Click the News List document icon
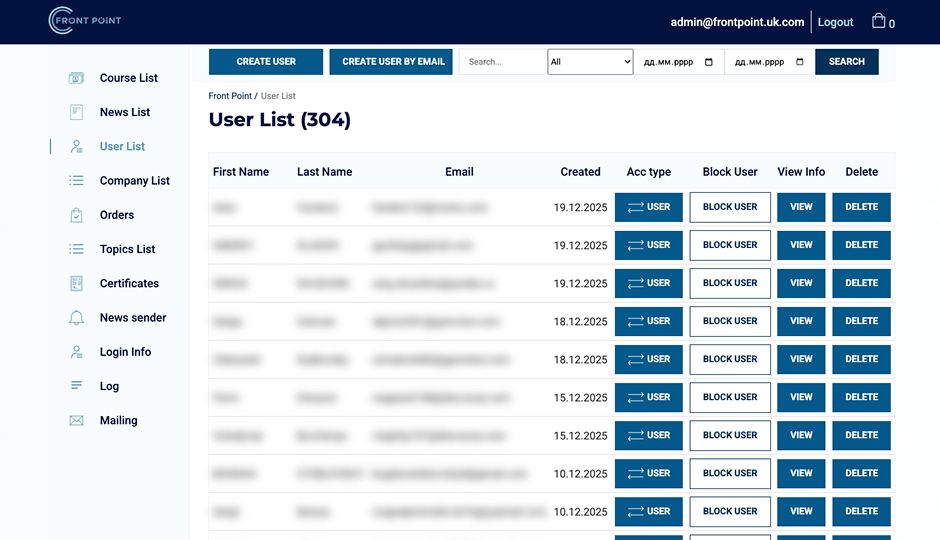The image size is (940, 540). (x=76, y=112)
